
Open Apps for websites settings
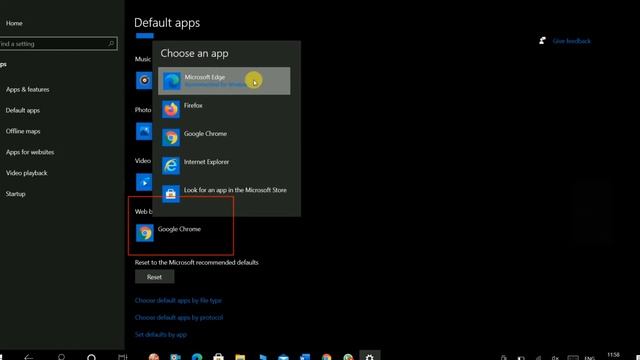click(x=30, y=152)
